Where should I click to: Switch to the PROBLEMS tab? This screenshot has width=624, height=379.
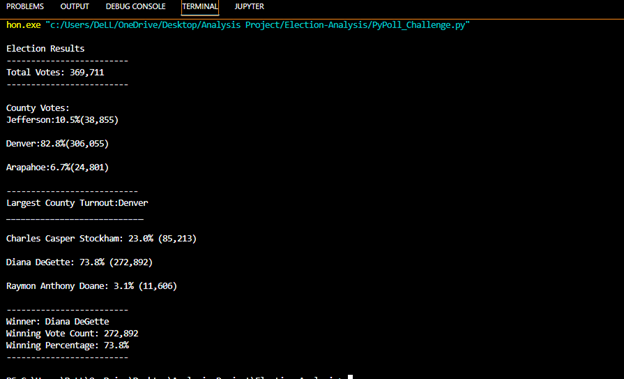tap(25, 6)
